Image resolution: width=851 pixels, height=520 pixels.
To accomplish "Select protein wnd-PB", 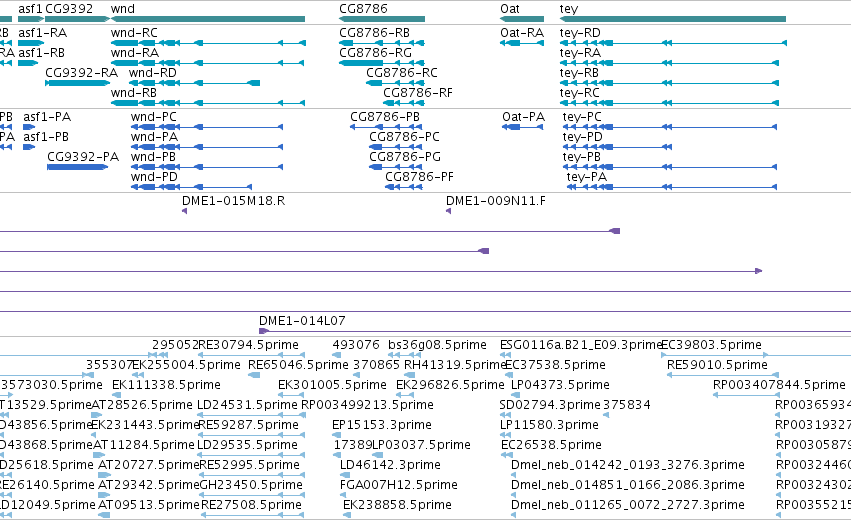I will [153, 157].
